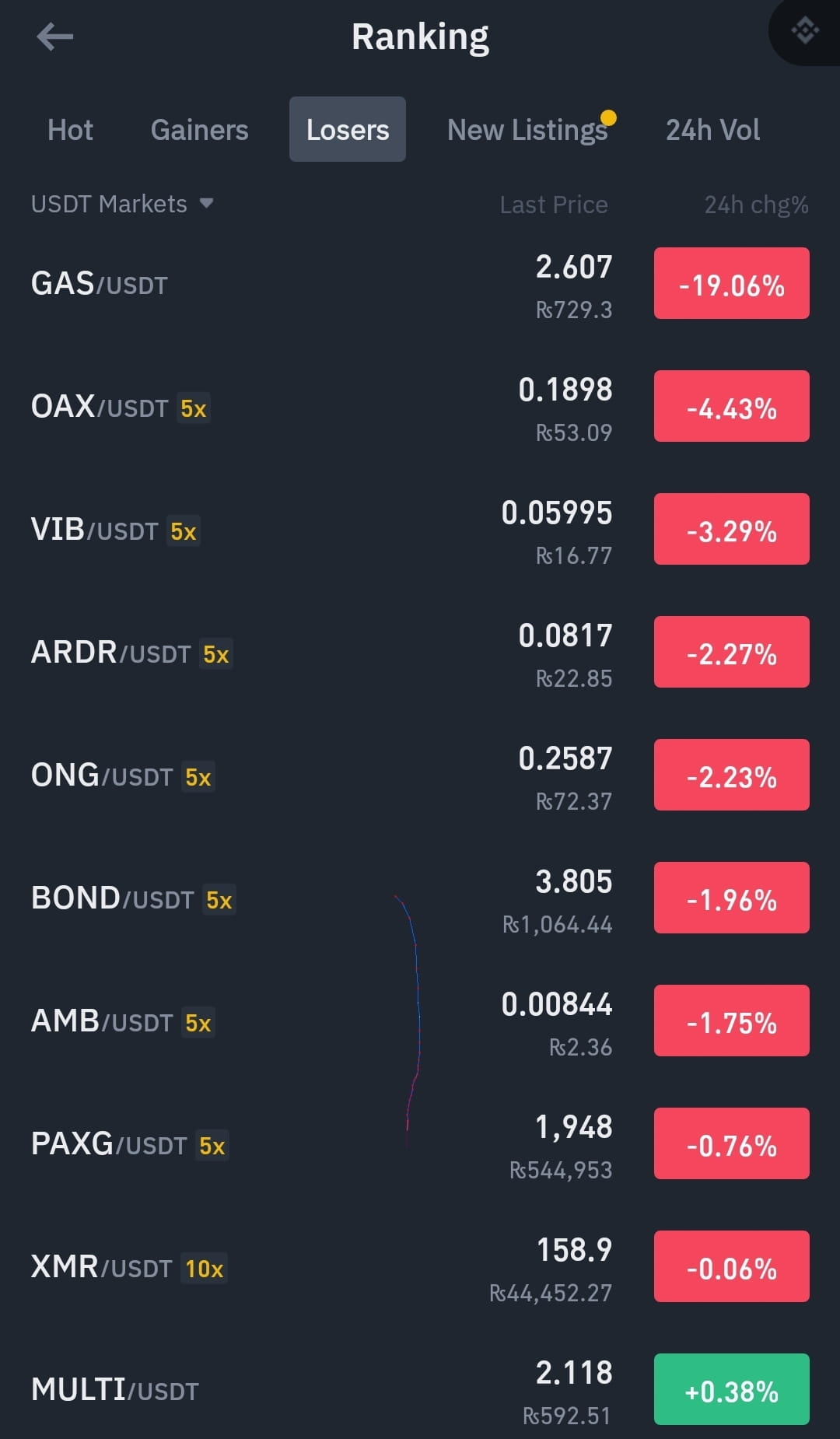Tap the -19.06% change button for GAS

(x=732, y=283)
